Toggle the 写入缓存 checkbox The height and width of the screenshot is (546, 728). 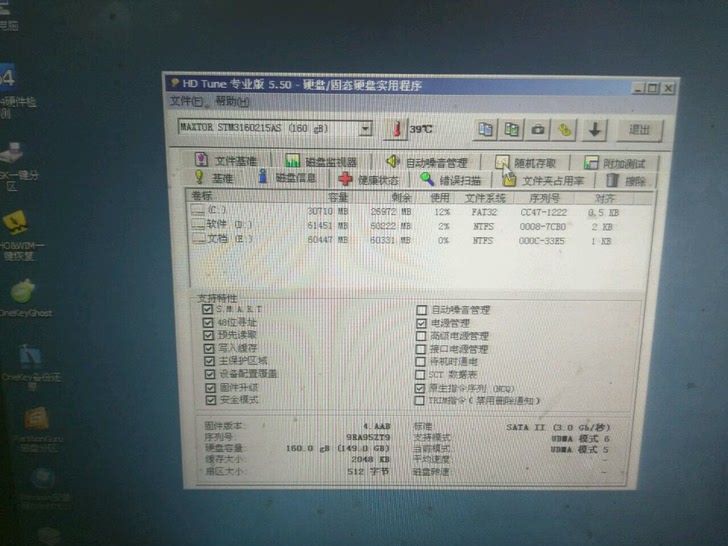point(209,348)
